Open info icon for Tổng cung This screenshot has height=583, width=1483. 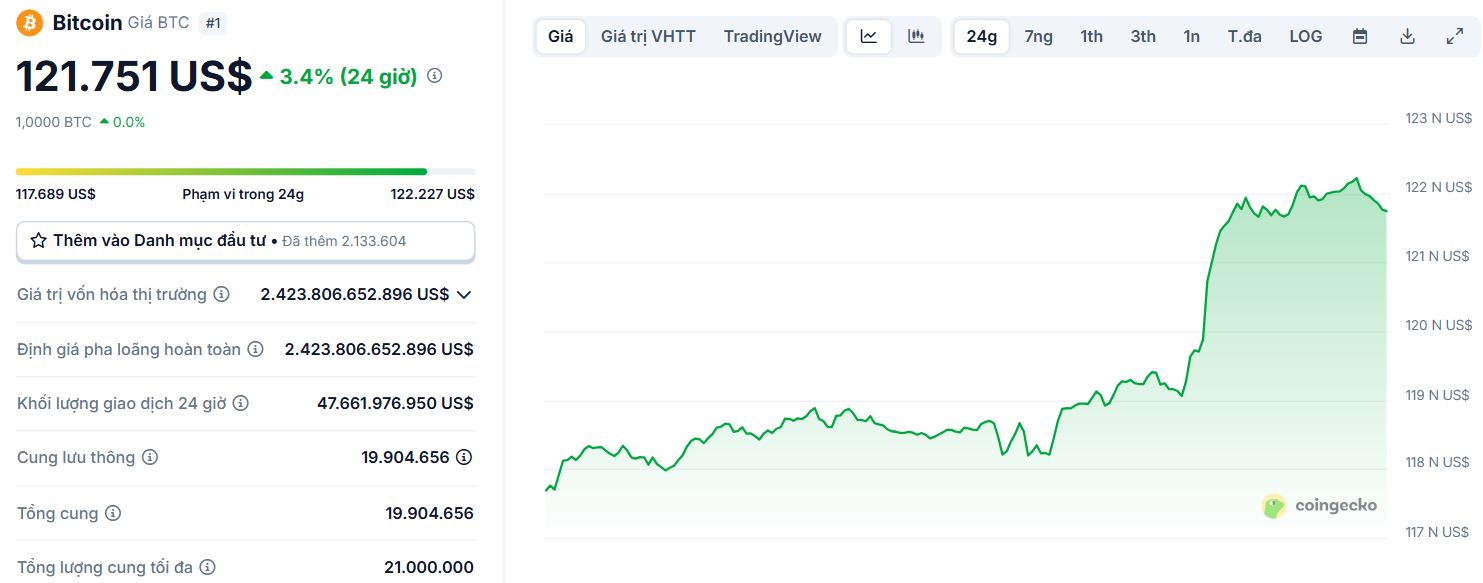tap(113, 513)
